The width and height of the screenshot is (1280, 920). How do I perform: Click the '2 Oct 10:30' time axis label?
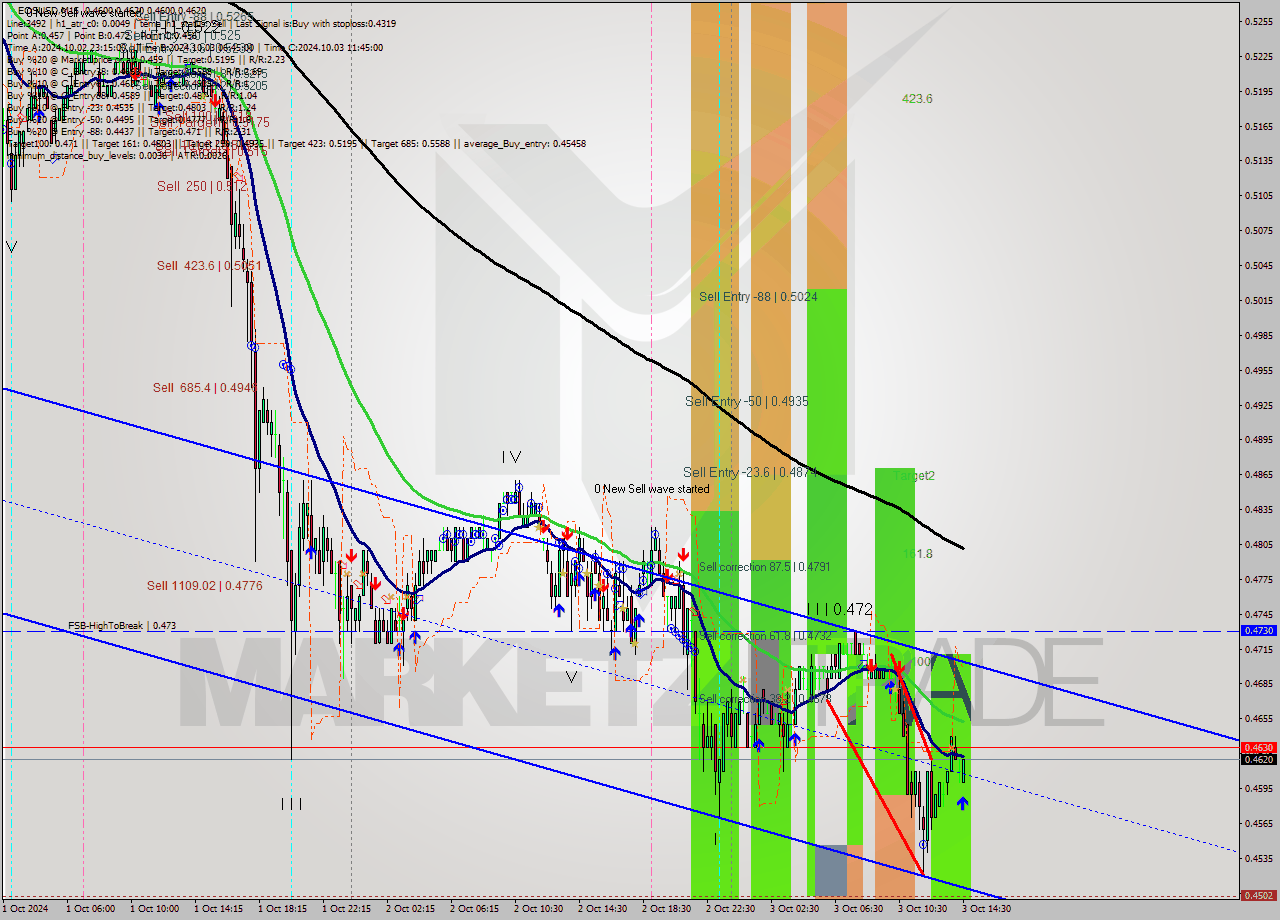[x=538, y=909]
